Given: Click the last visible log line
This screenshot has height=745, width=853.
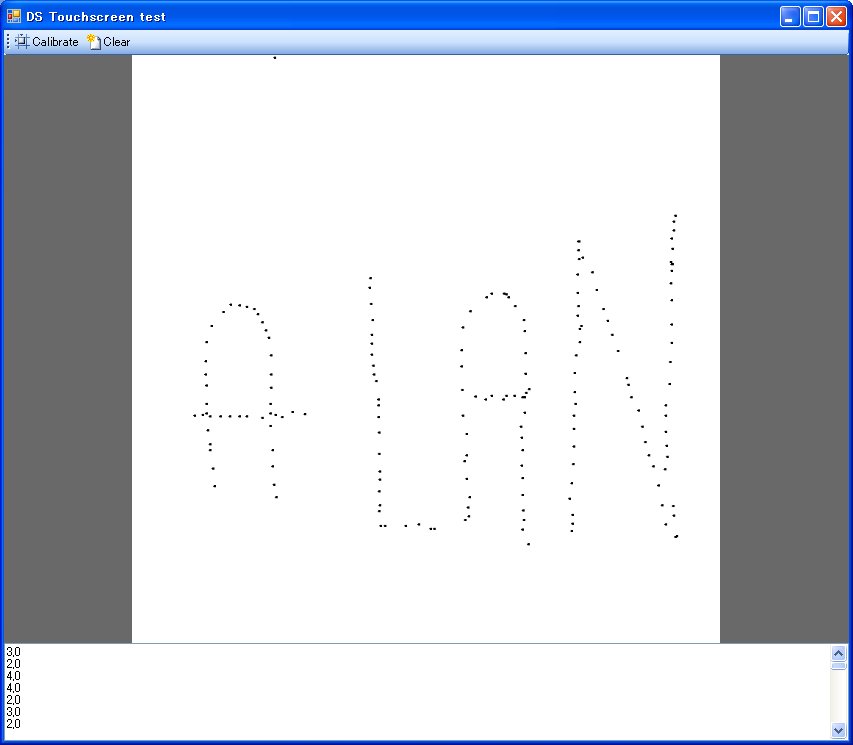Looking at the screenshot, I should tap(13, 724).
